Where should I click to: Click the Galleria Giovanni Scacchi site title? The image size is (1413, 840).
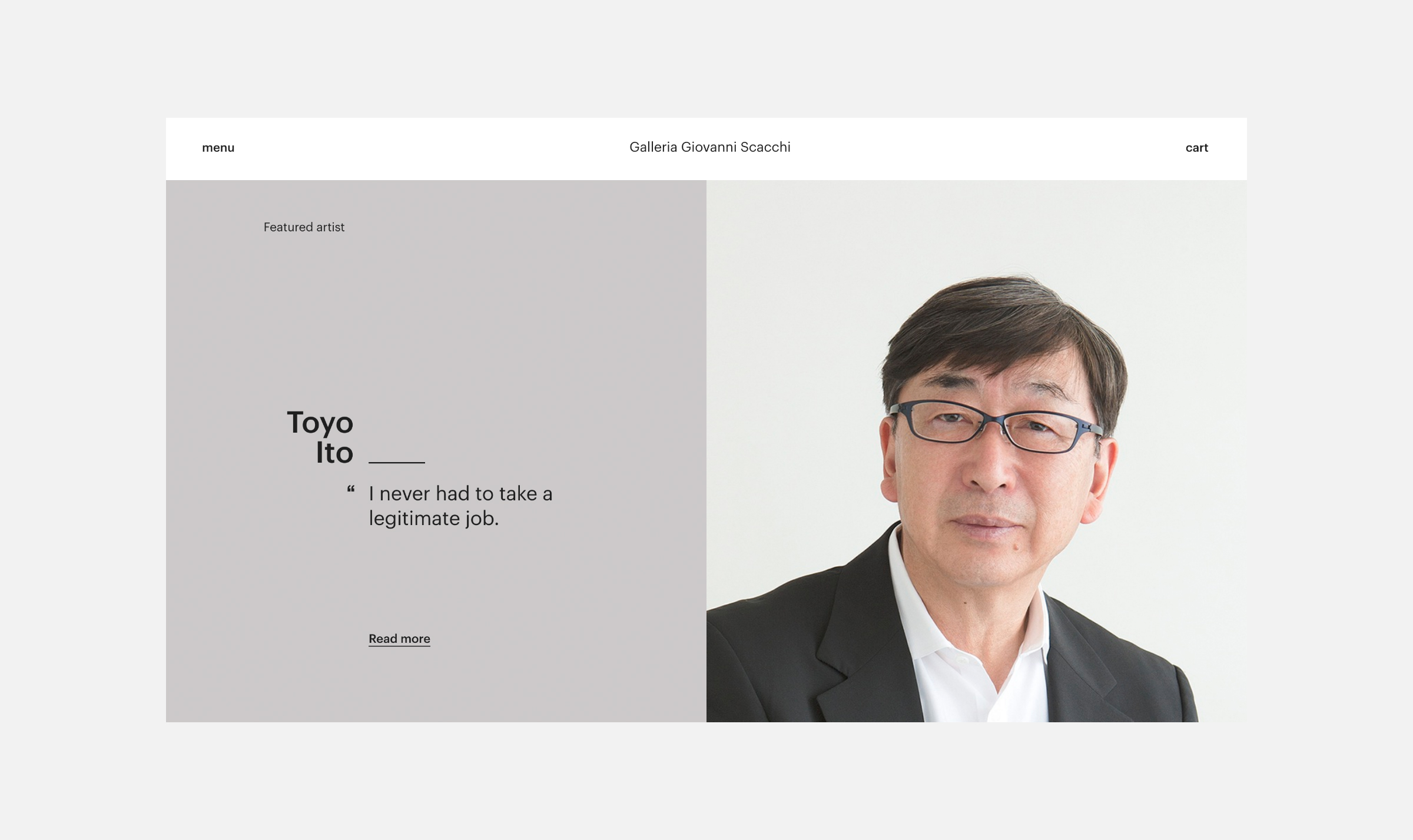point(709,147)
